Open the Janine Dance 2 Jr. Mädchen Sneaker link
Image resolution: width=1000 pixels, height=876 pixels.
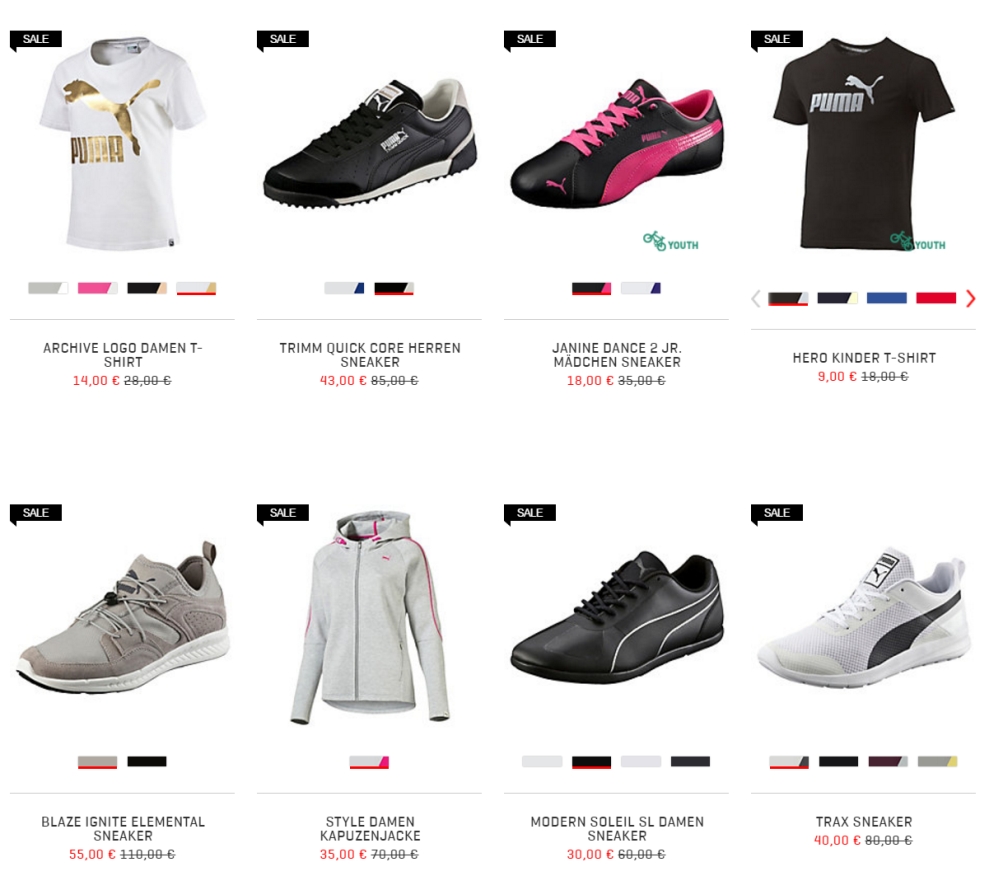pos(617,355)
